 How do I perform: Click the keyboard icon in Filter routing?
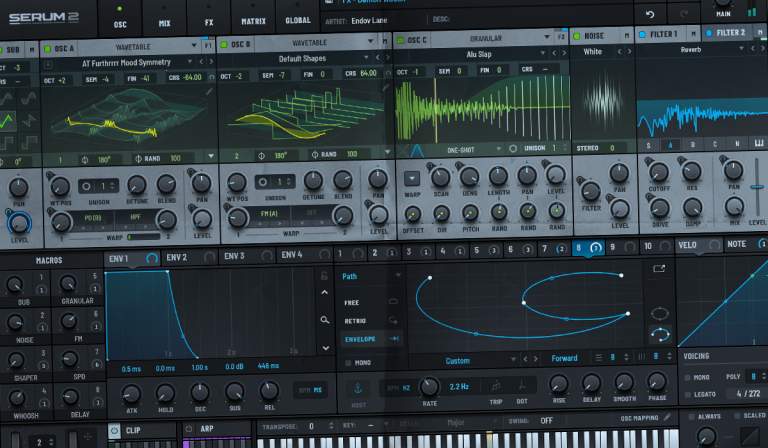[x=759, y=143]
